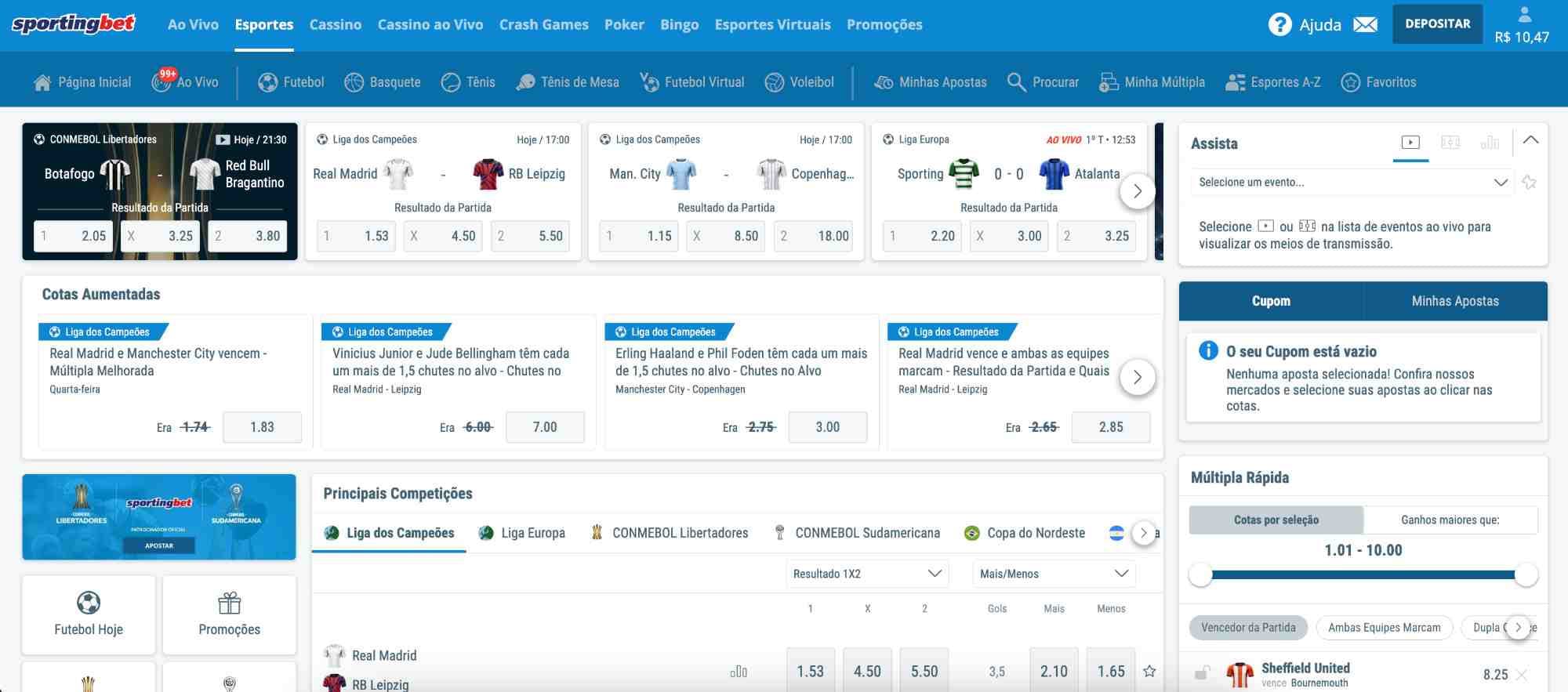The height and width of the screenshot is (692, 1568).
Task: Switch Assista panel to pitch animation icon
Action: [1450, 143]
